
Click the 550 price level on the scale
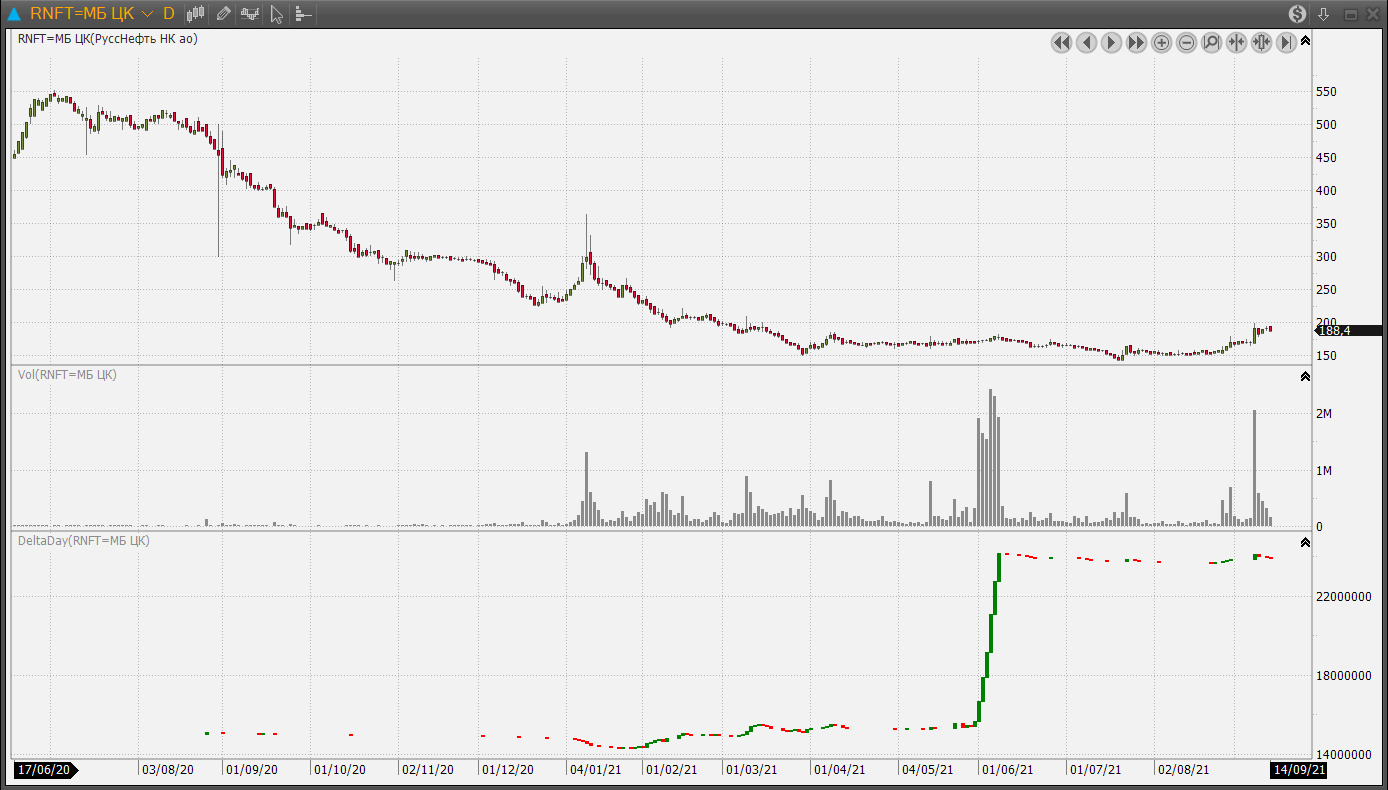(x=1326, y=92)
